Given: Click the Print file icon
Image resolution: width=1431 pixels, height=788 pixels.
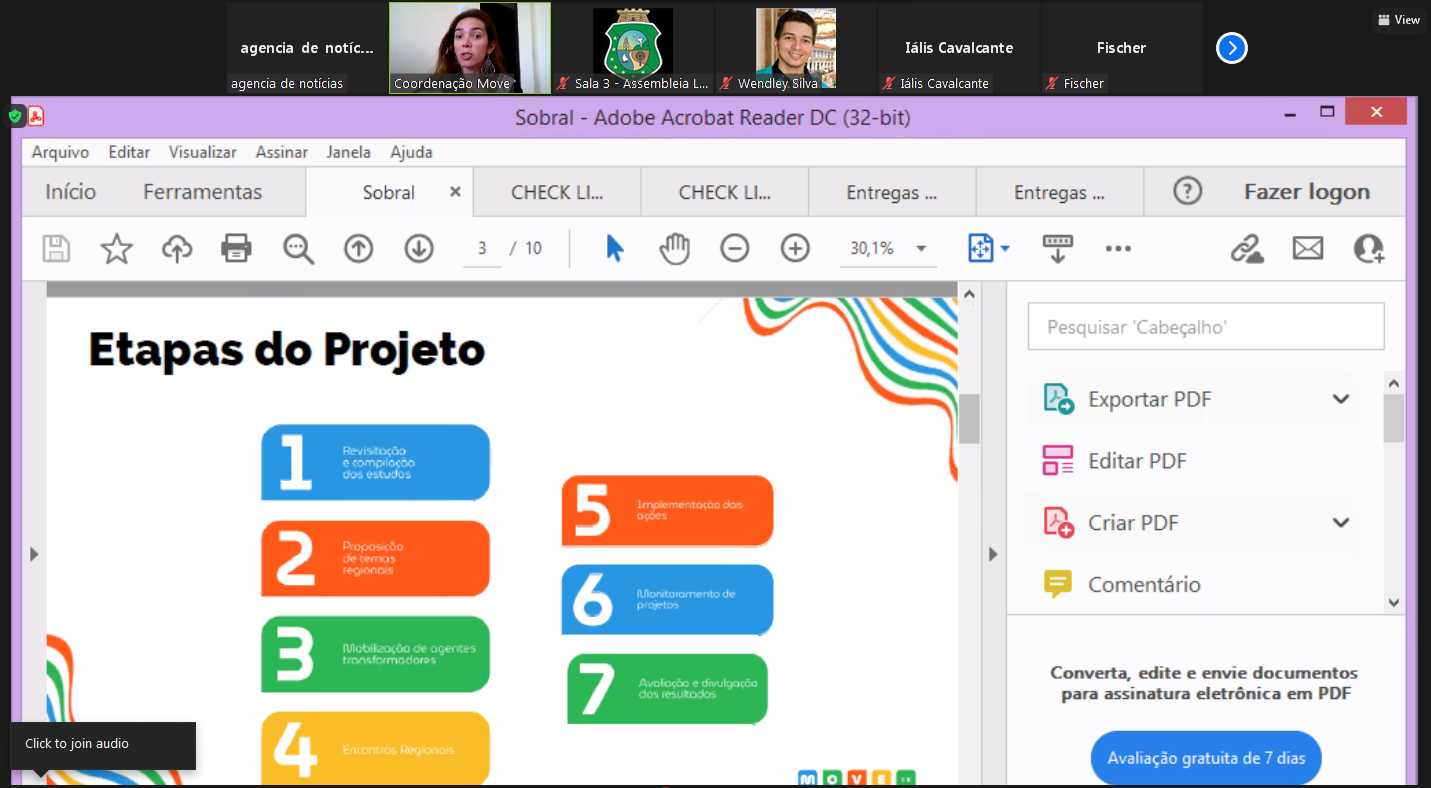Looking at the screenshot, I should click(236, 248).
